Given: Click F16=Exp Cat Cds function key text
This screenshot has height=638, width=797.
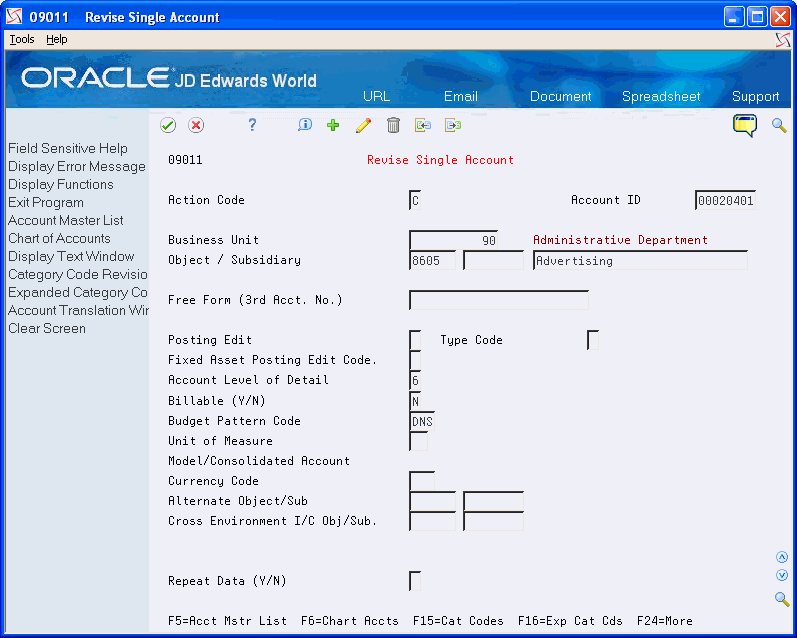Looking at the screenshot, I should click(x=570, y=621).
